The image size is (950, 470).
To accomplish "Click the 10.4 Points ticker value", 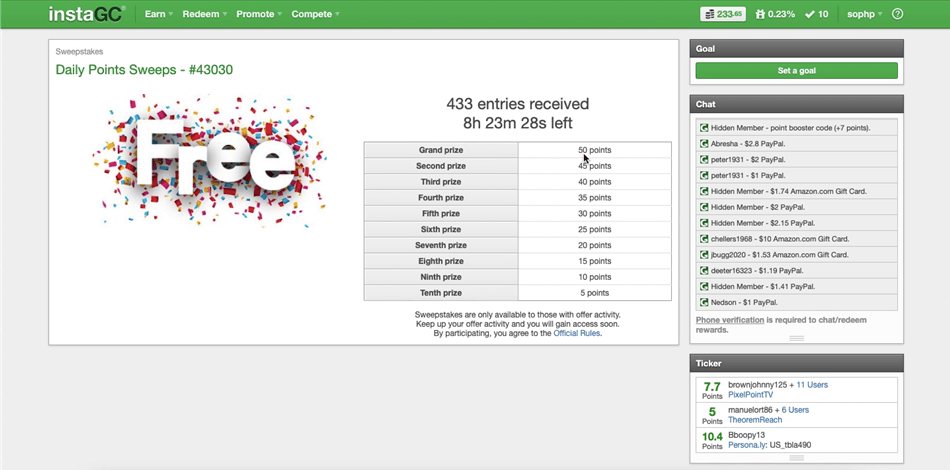I will coord(712,440).
